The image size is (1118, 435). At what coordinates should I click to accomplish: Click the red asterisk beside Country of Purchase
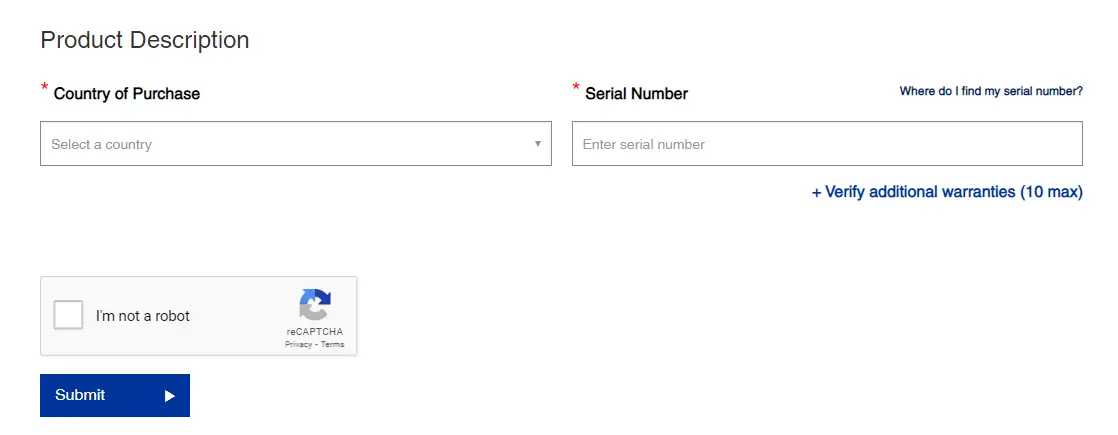click(45, 89)
